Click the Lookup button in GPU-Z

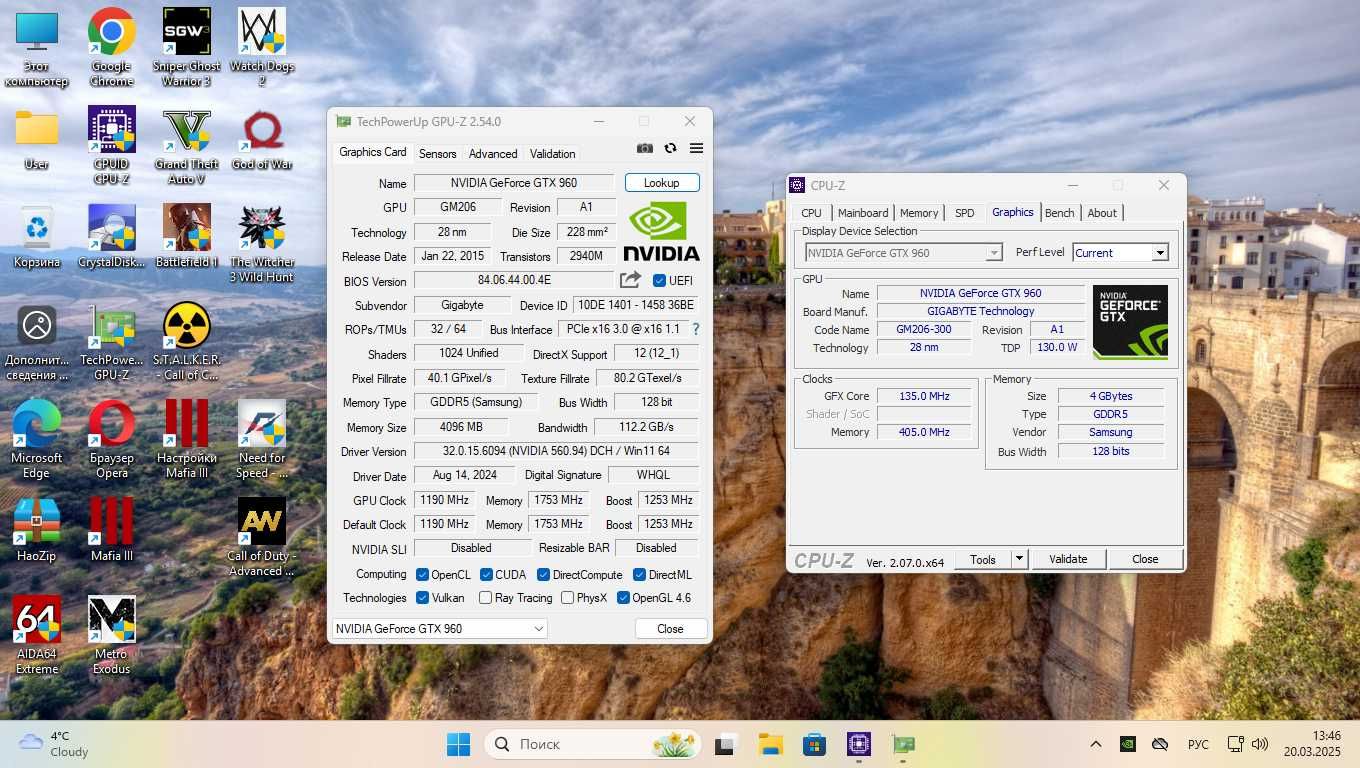[662, 183]
